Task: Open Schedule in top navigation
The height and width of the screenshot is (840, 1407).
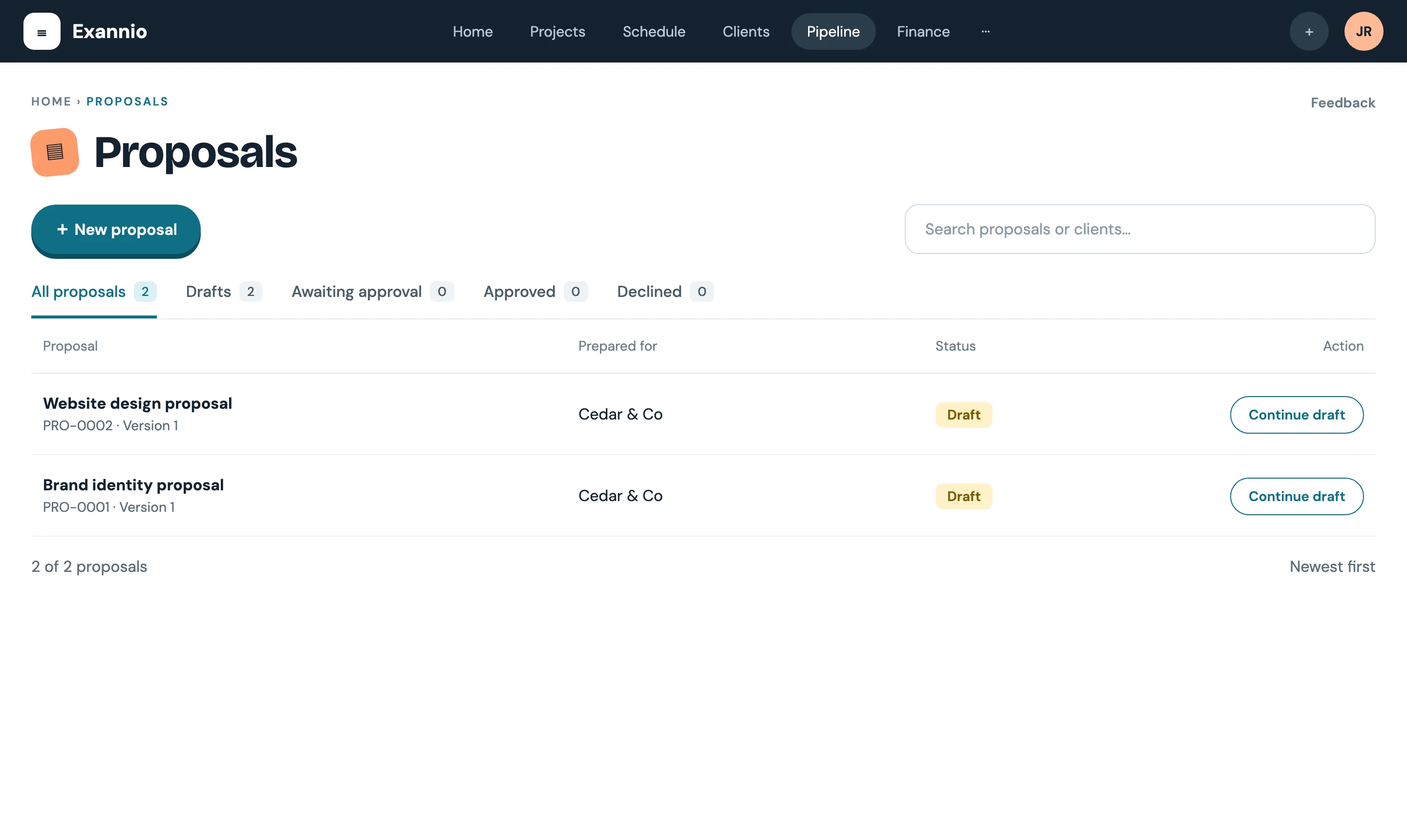Action: 653,31
